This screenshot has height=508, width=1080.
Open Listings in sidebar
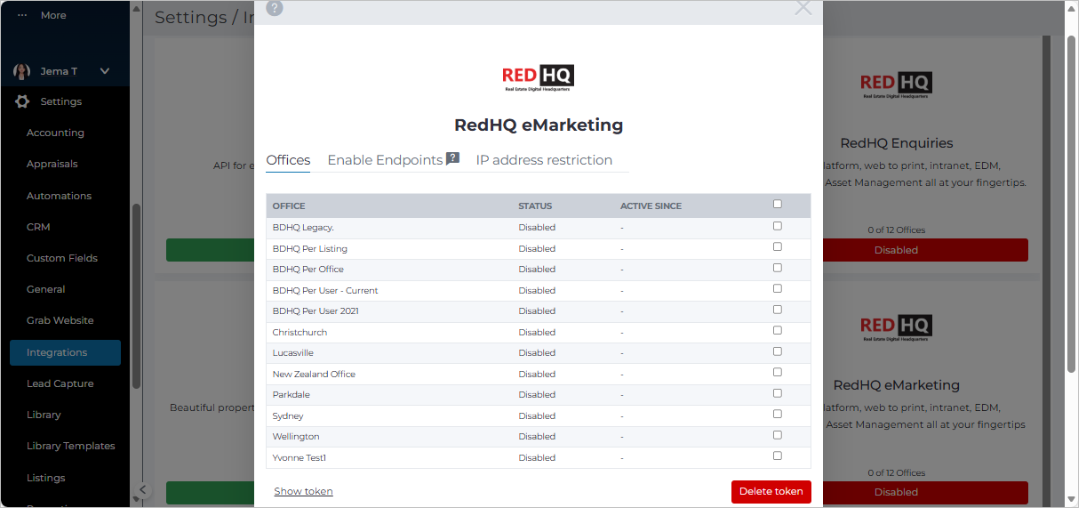(x=46, y=477)
